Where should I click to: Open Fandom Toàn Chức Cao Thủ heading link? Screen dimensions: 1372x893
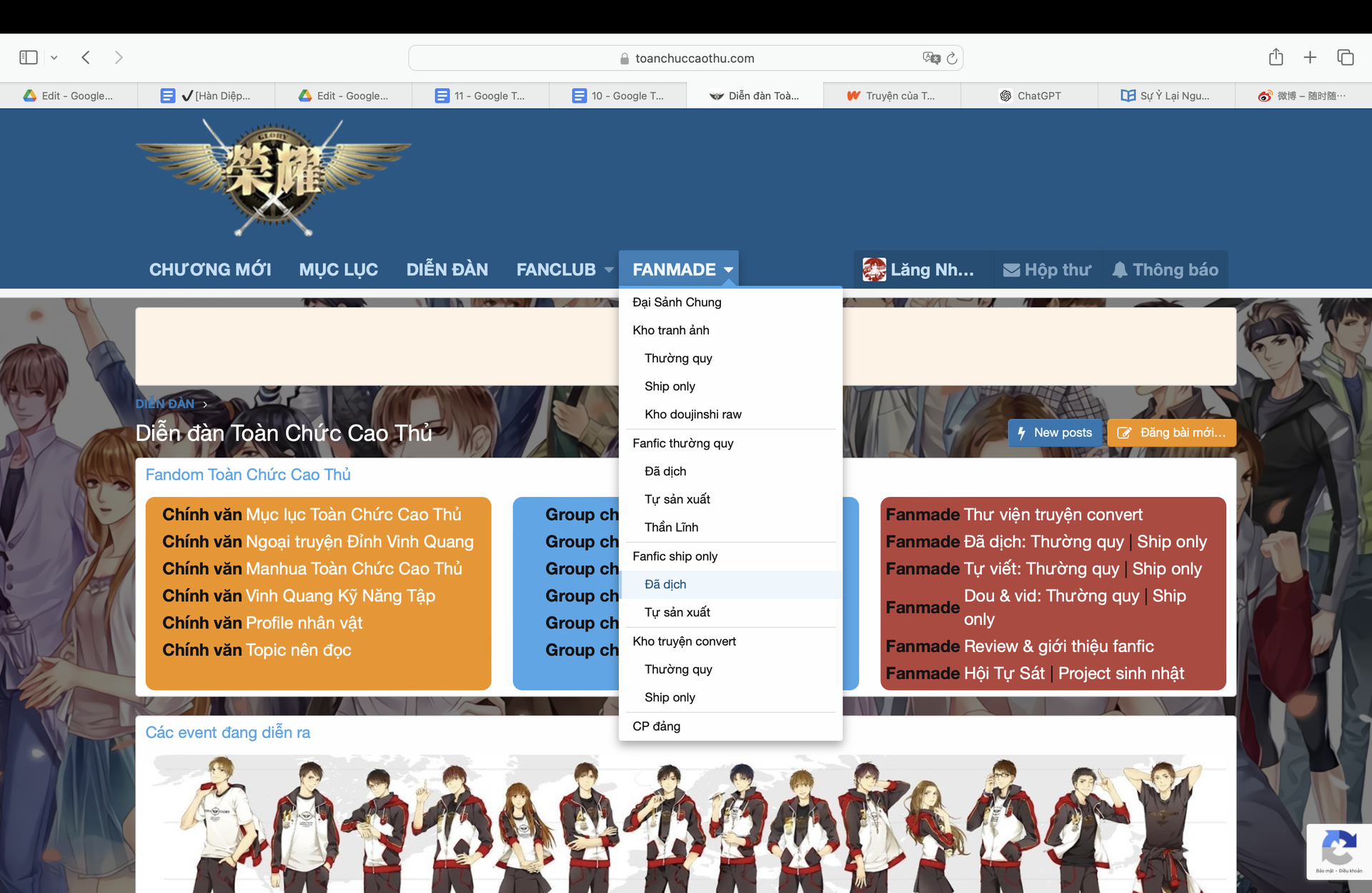pos(248,475)
